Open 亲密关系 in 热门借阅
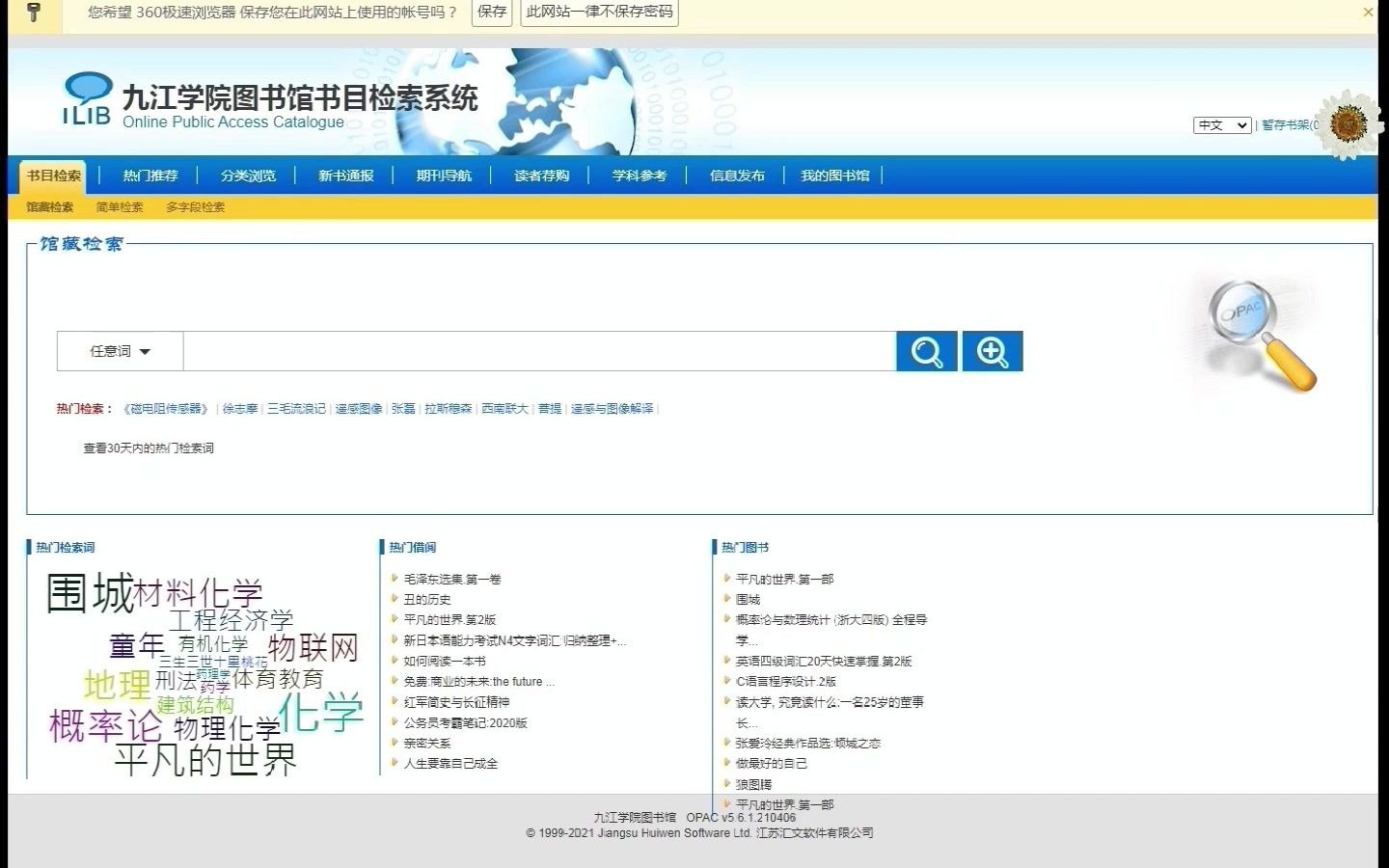This screenshot has height=868, width=1389. tap(427, 744)
